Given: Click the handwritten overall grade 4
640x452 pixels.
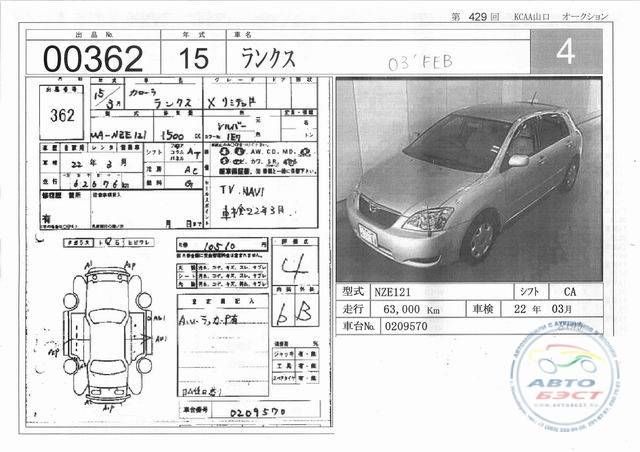Looking at the screenshot, I should (x=294, y=267).
